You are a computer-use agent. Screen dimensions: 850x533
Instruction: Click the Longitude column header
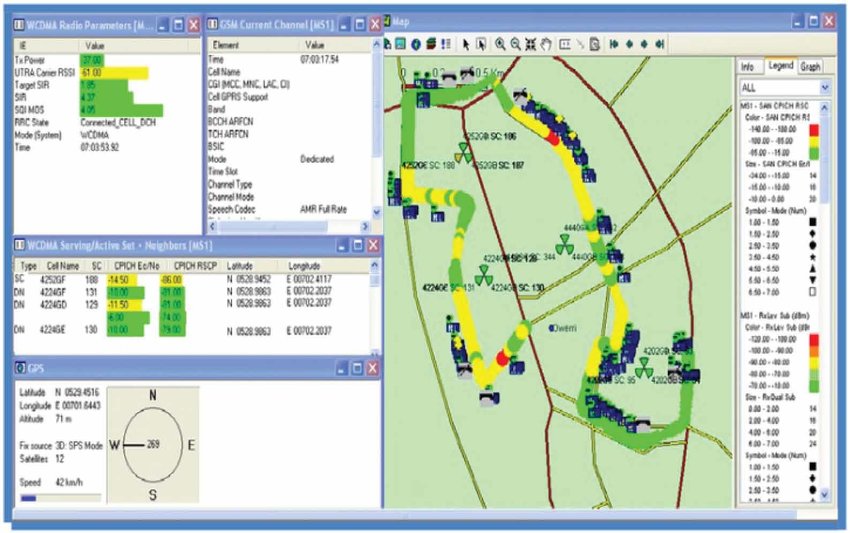[304, 266]
